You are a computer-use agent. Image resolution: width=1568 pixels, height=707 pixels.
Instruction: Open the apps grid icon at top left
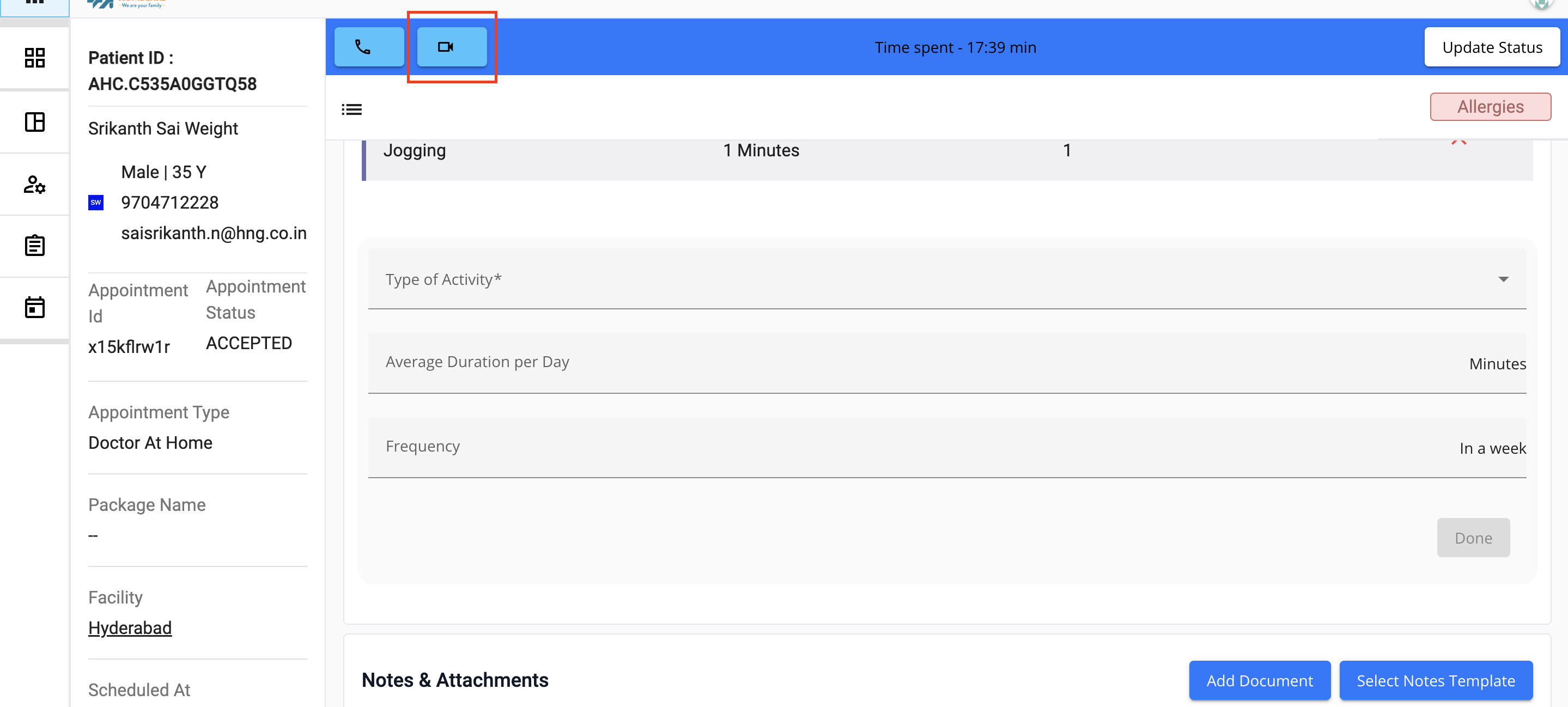coord(35,3)
